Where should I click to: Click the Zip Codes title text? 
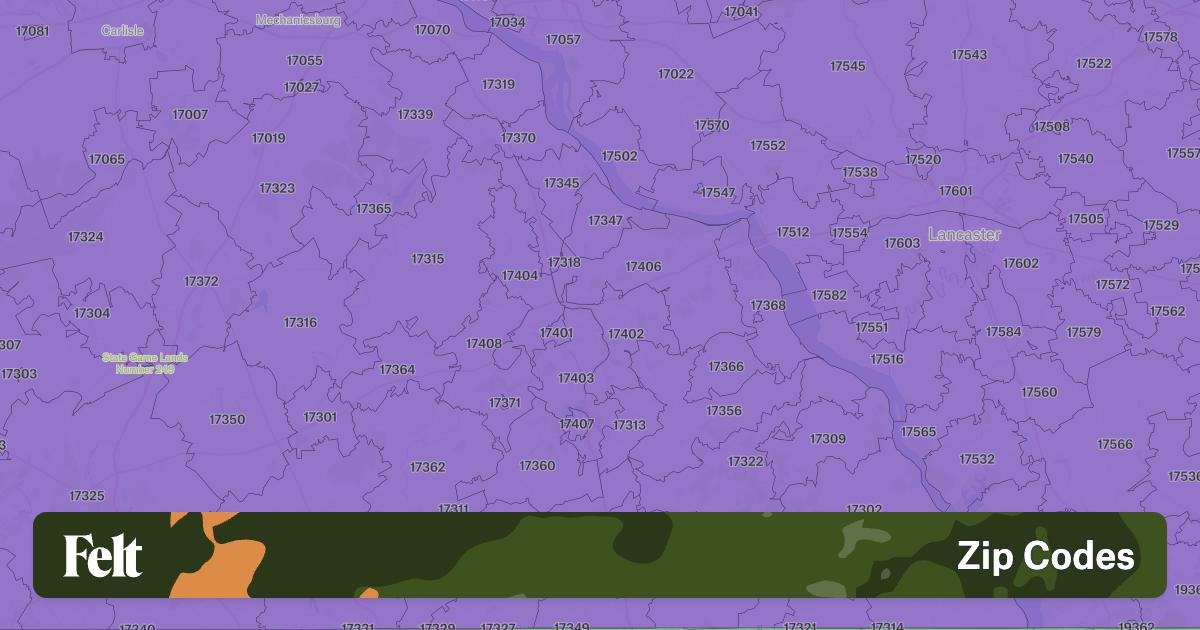tap(1045, 556)
